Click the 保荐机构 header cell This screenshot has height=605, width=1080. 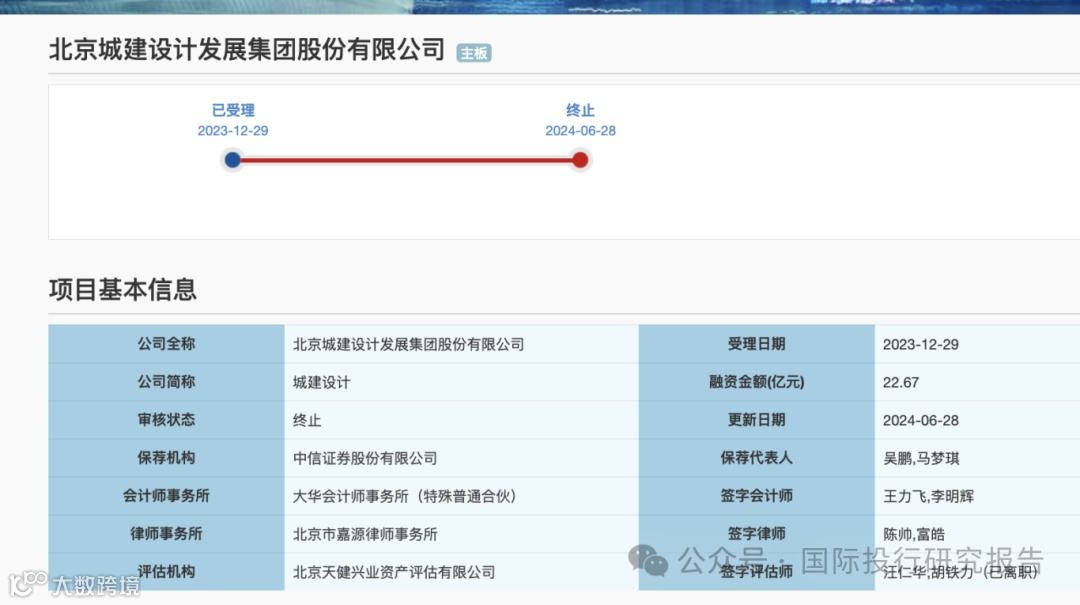pos(166,458)
